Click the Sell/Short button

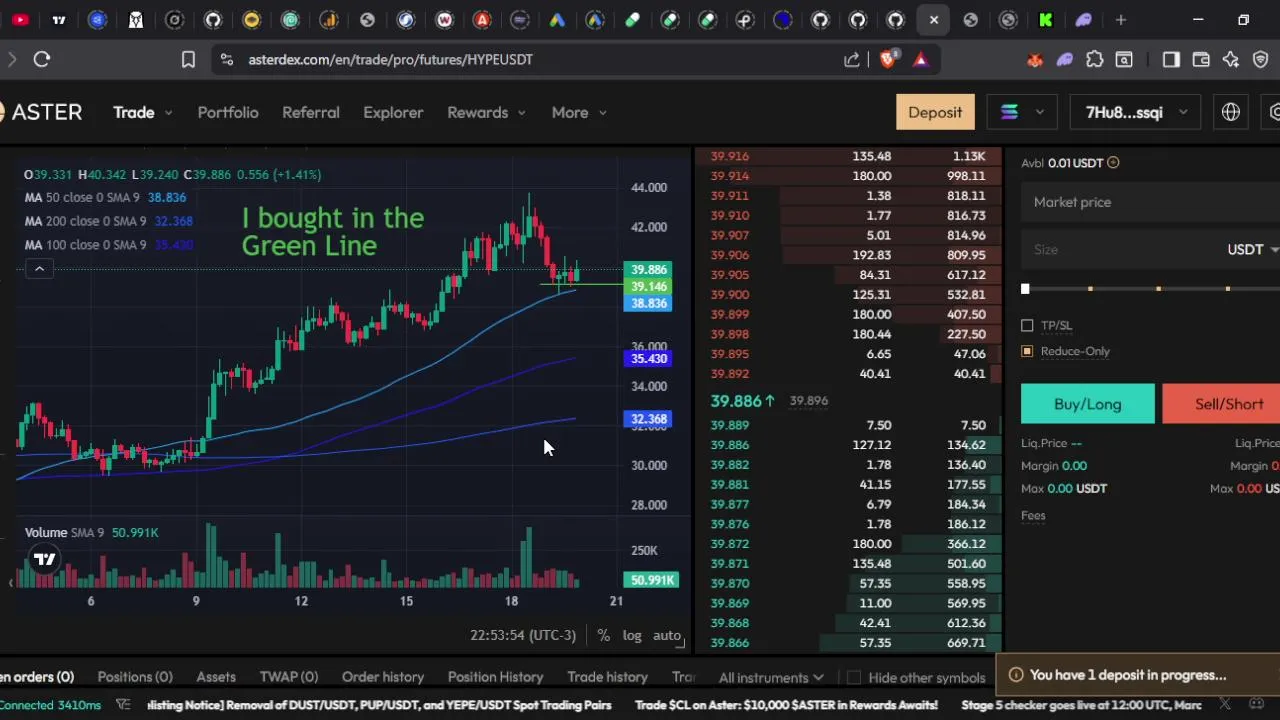(x=1221, y=404)
